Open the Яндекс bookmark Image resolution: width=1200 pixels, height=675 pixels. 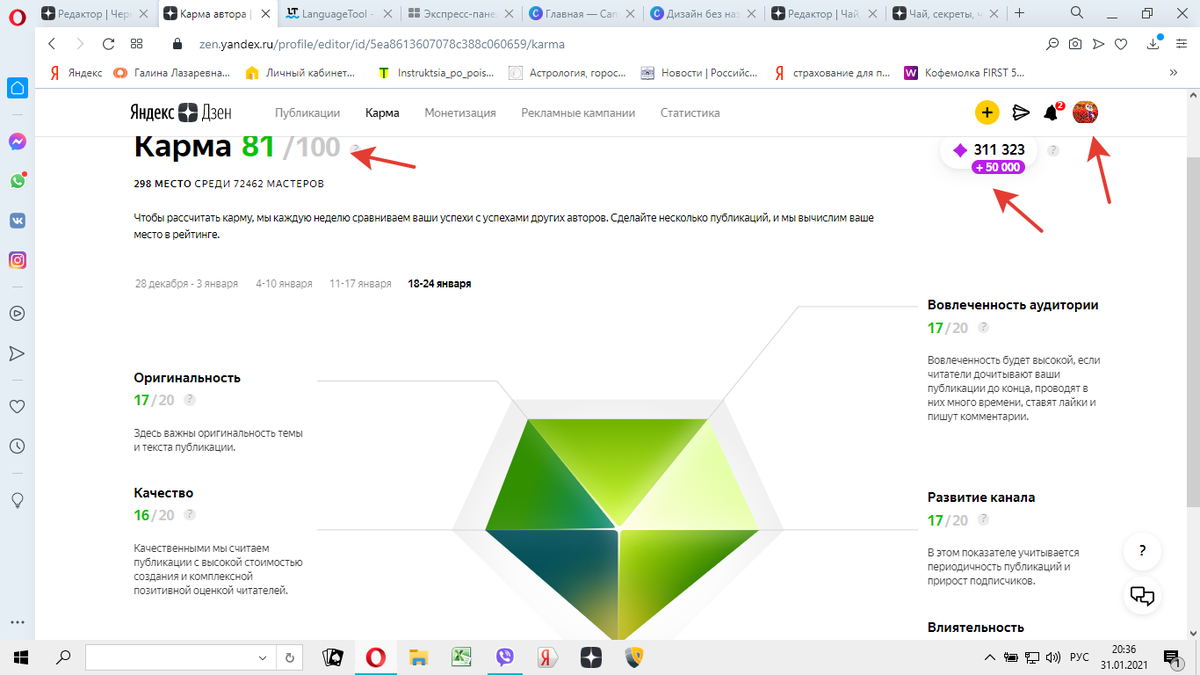coord(75,73)
